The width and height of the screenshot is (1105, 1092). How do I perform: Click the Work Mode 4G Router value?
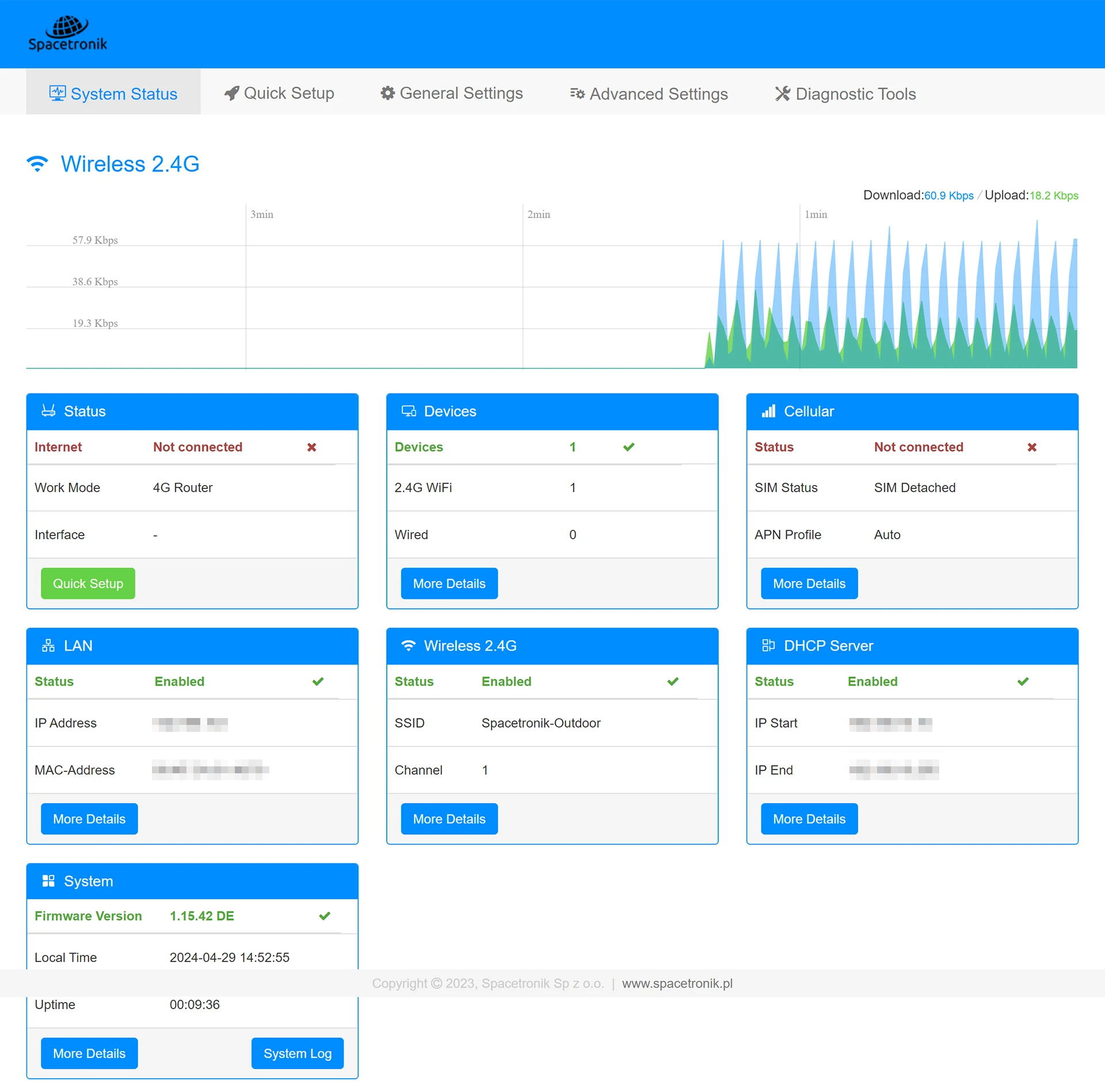tap(182, 487)
